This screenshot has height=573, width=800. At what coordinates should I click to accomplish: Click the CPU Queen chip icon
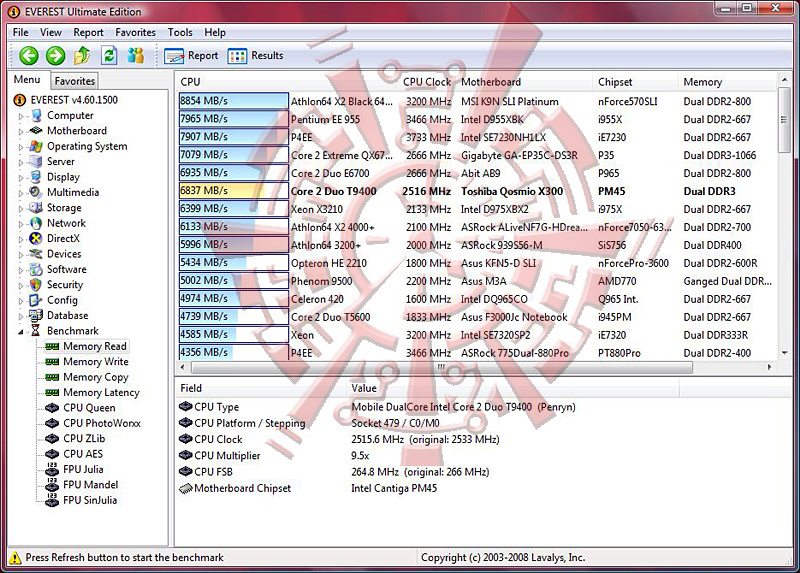tap(52, 408)
